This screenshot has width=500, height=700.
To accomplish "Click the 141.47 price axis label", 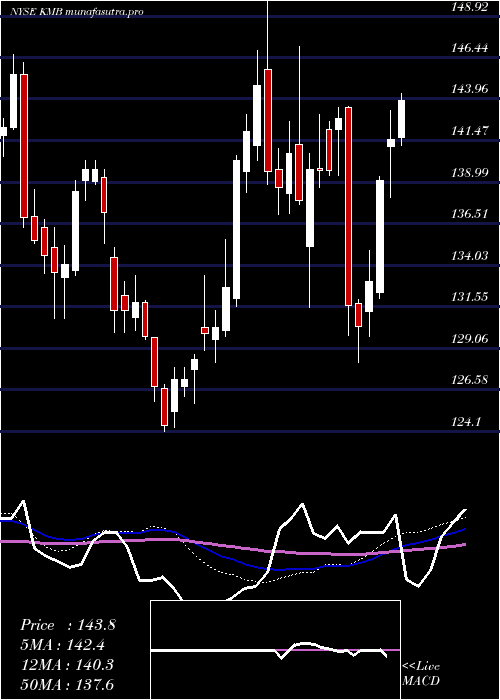I will click(469, 131).
